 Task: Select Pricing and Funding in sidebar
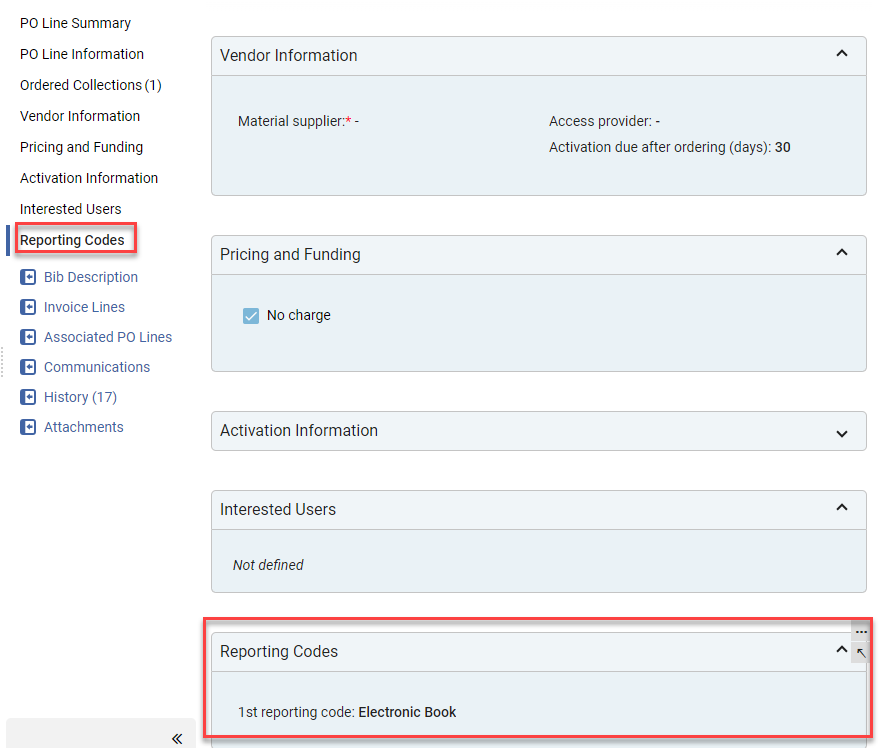point(81,147)
